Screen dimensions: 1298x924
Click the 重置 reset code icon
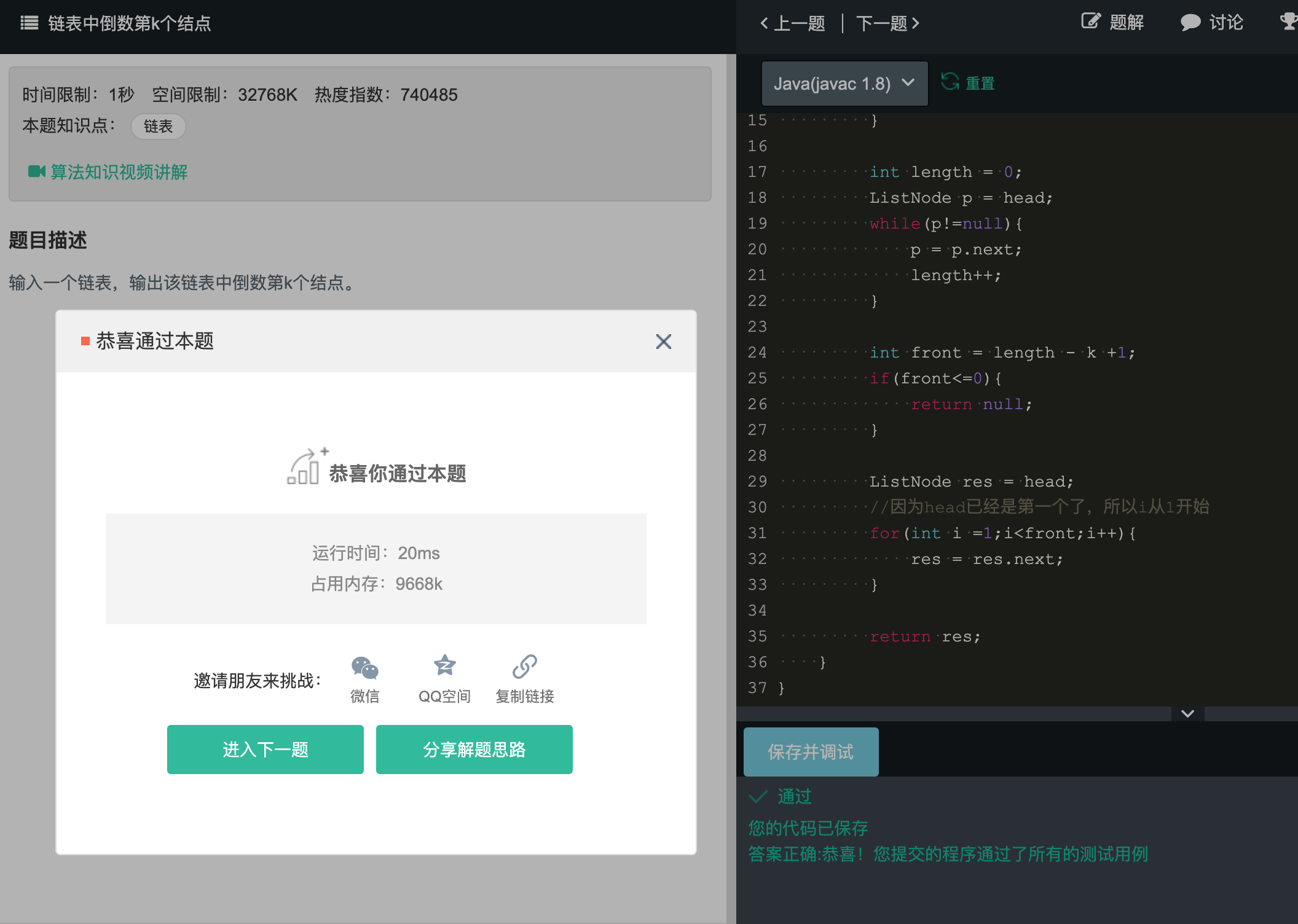950,82
